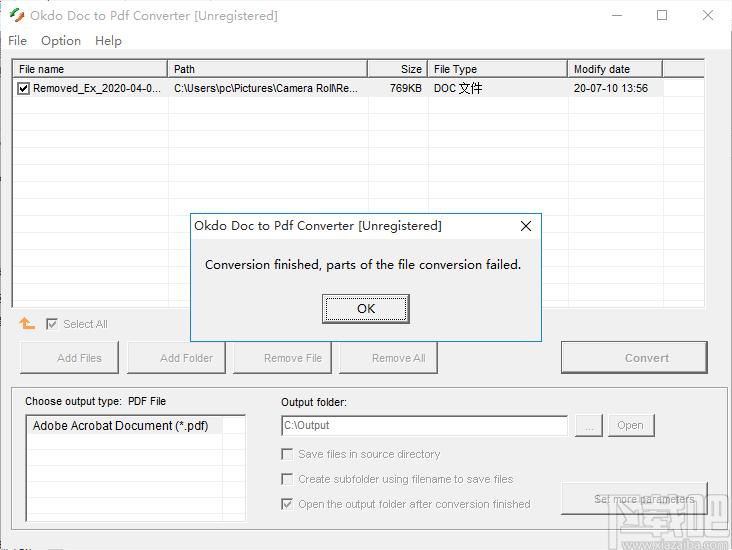The image size is (732, 550).
Task: Maximize the main converter window
Action: tap(662, 15)
